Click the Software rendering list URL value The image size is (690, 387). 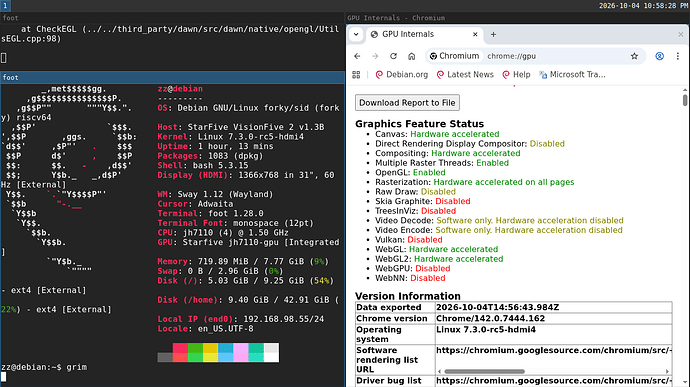(x=554, y=350)
